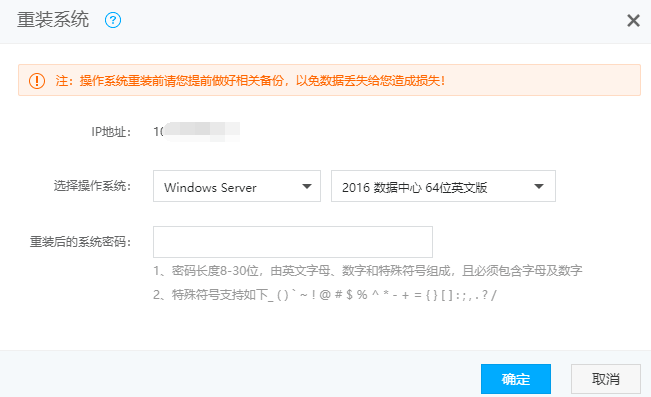
Task: Click the password length 8-30位 hint line
Action: [x=367, y=271]
